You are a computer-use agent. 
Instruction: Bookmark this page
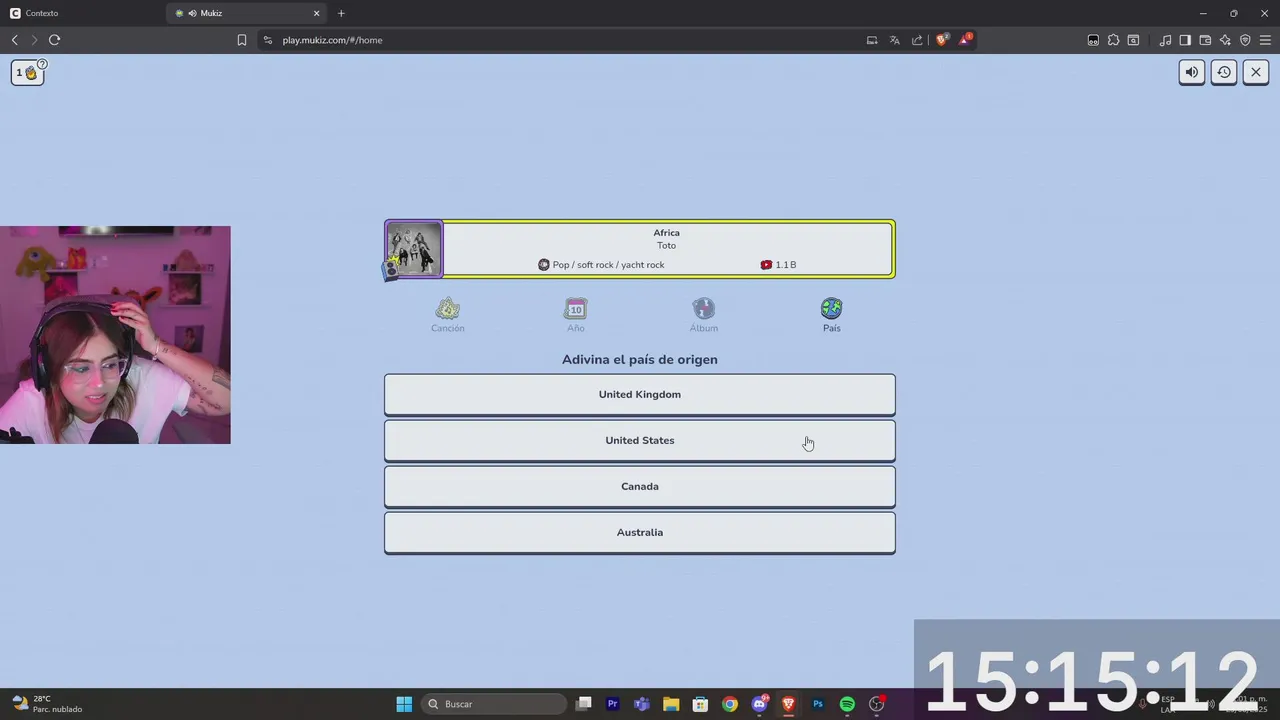click(242, 40)
